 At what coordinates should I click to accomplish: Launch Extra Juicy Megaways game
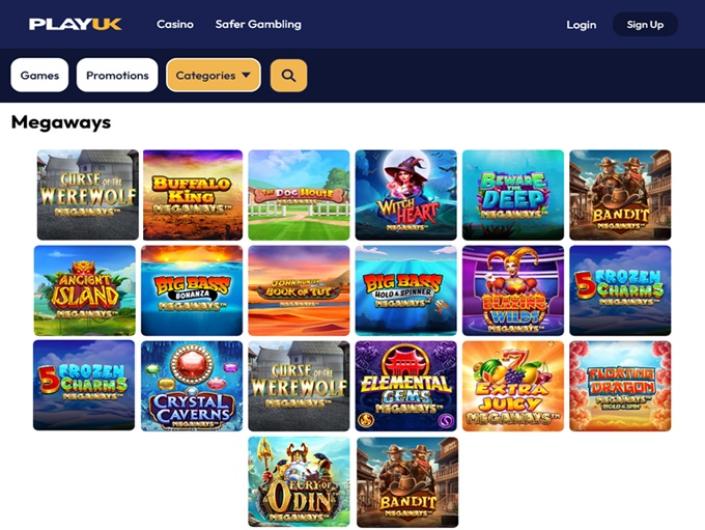pos(513,386)
